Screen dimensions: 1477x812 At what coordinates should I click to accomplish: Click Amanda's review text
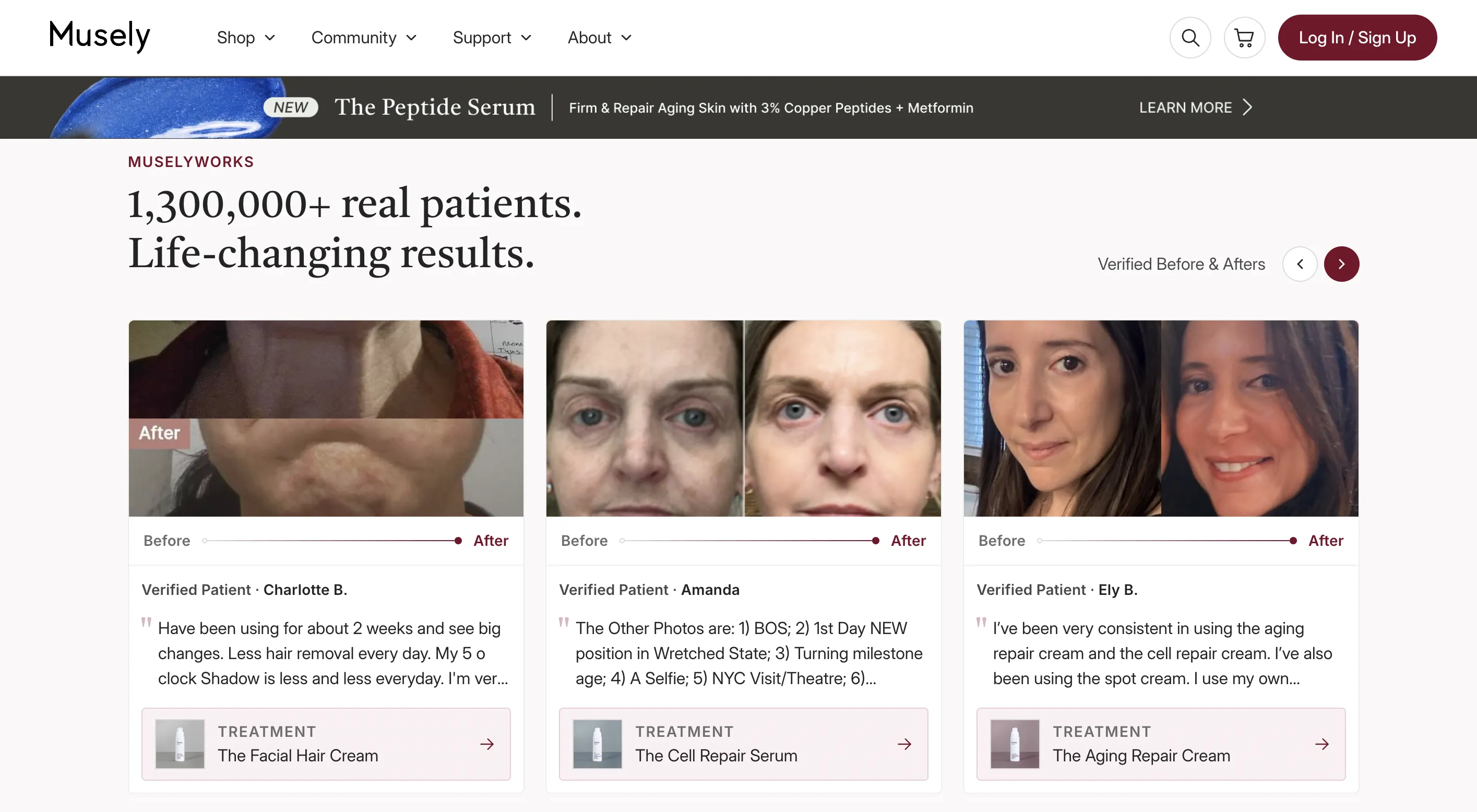pos(749,653)
